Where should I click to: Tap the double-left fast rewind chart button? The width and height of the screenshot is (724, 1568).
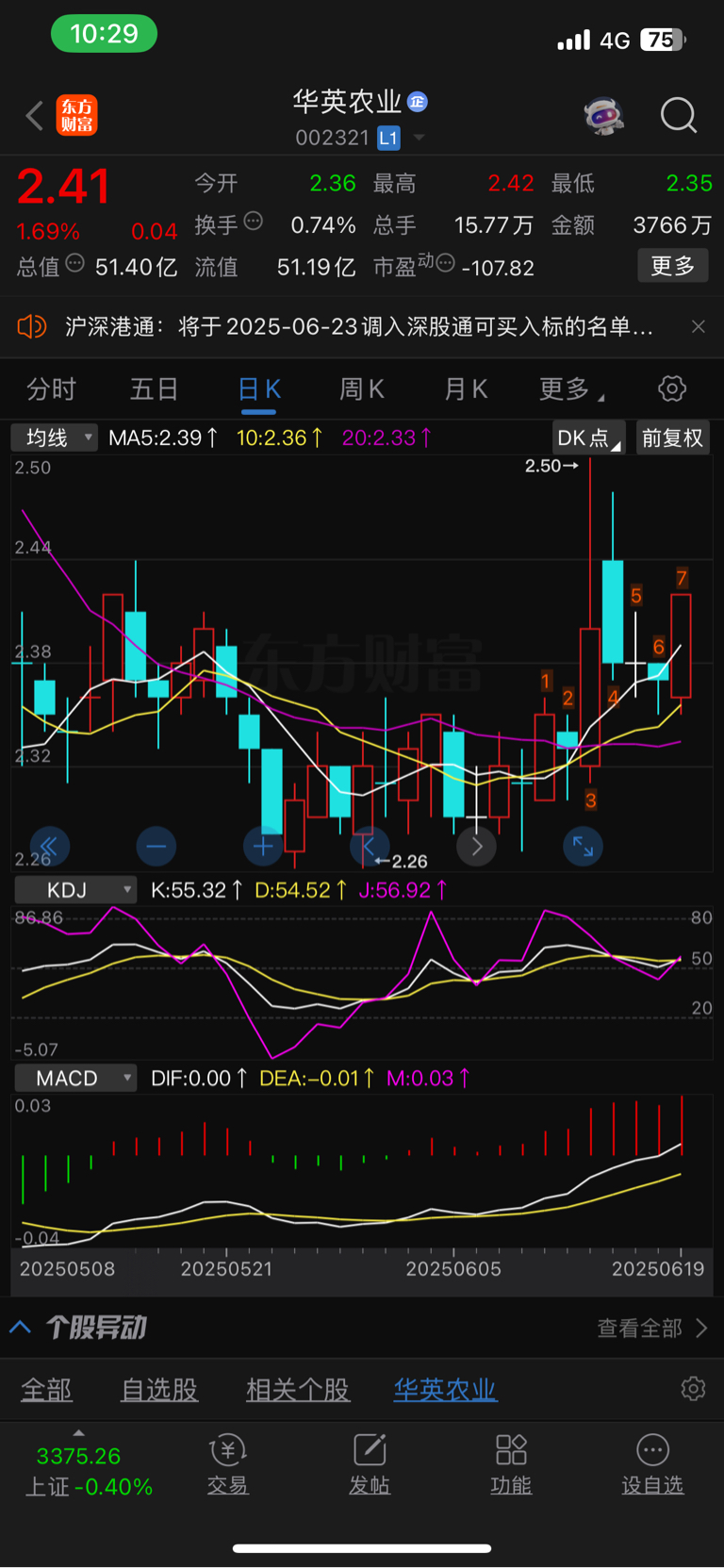tap(48, 847)
